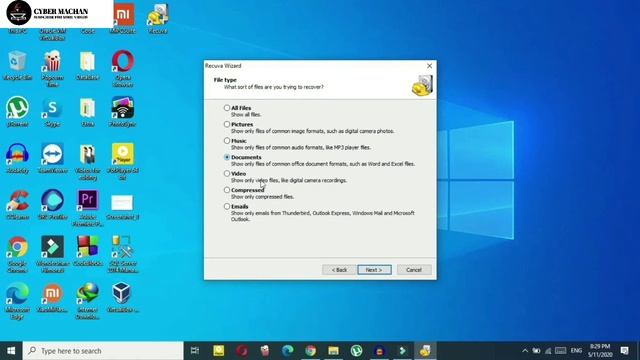
Task: Open the VirtualBox cube desktop icon
Action: click(122, 298)
